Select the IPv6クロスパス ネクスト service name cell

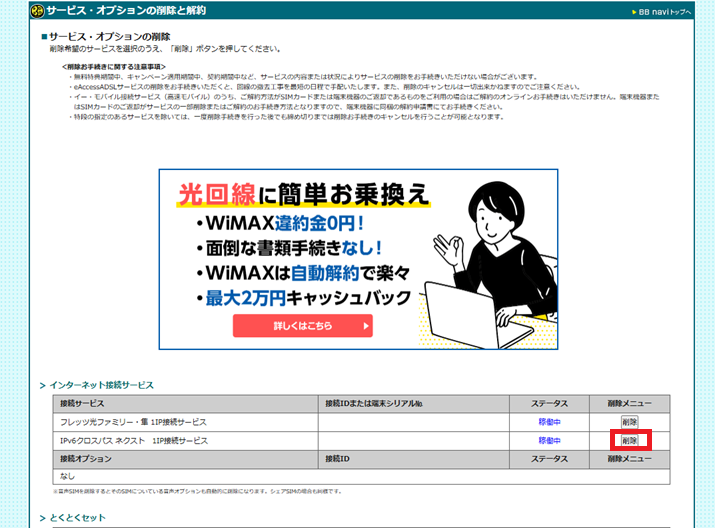(134, 440)
